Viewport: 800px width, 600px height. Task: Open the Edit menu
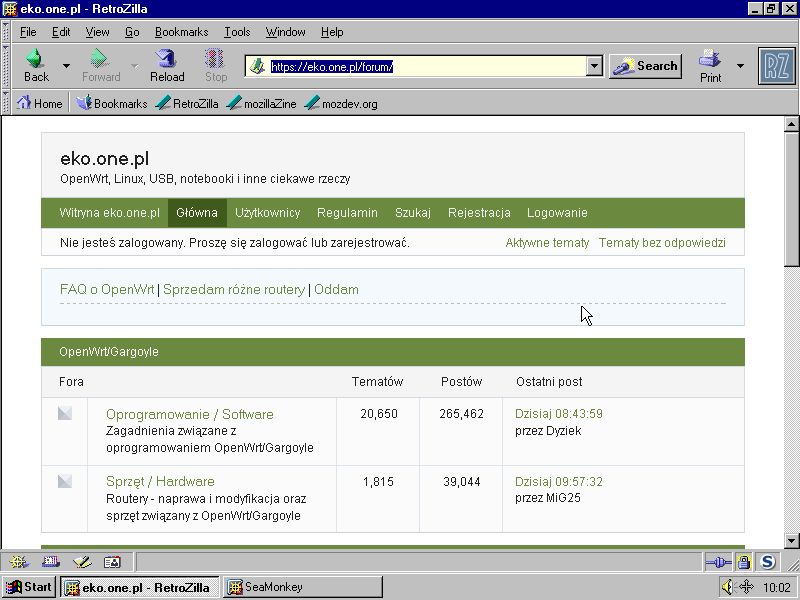(61, 32)
